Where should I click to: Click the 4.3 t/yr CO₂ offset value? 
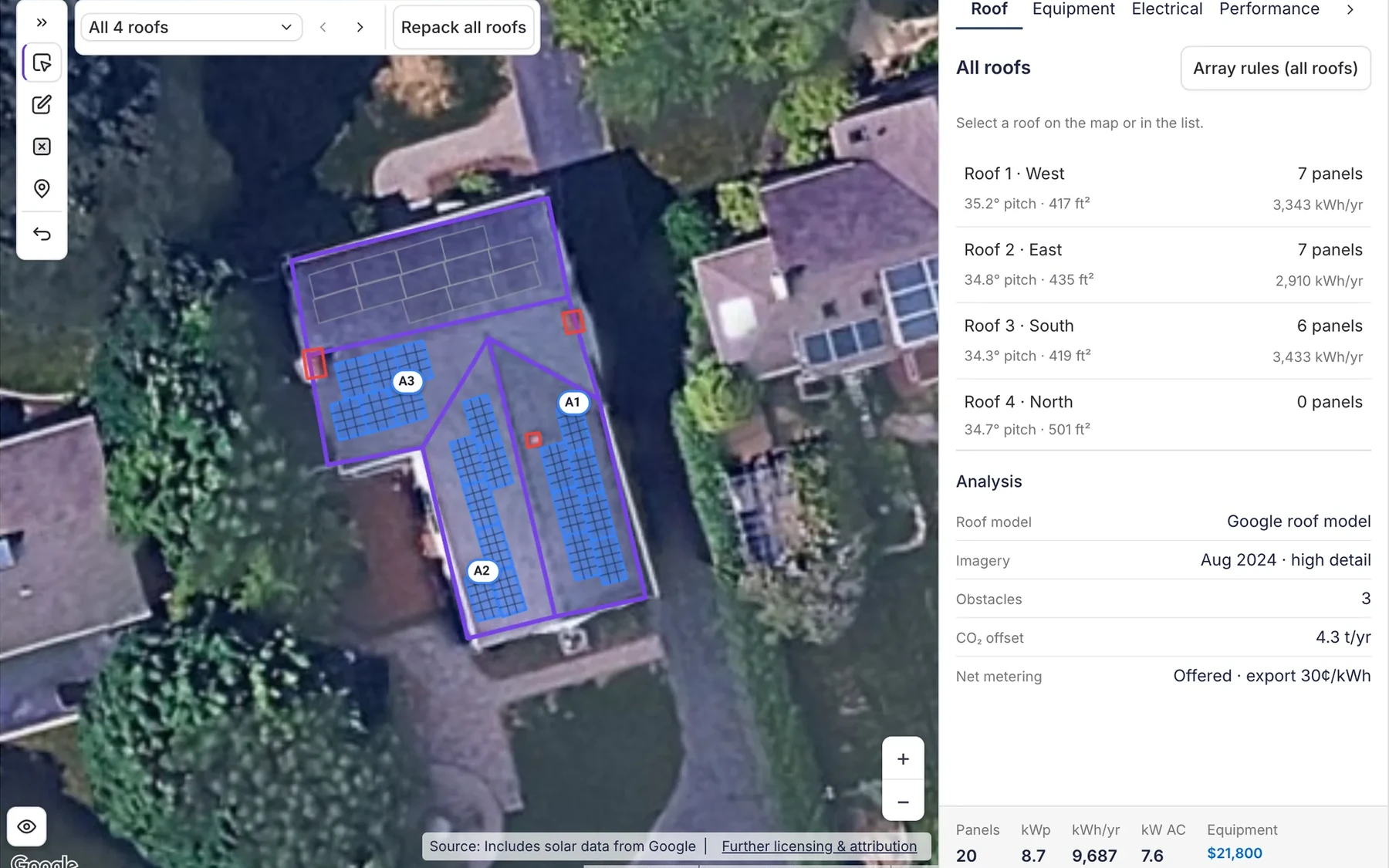(1343, 637)
